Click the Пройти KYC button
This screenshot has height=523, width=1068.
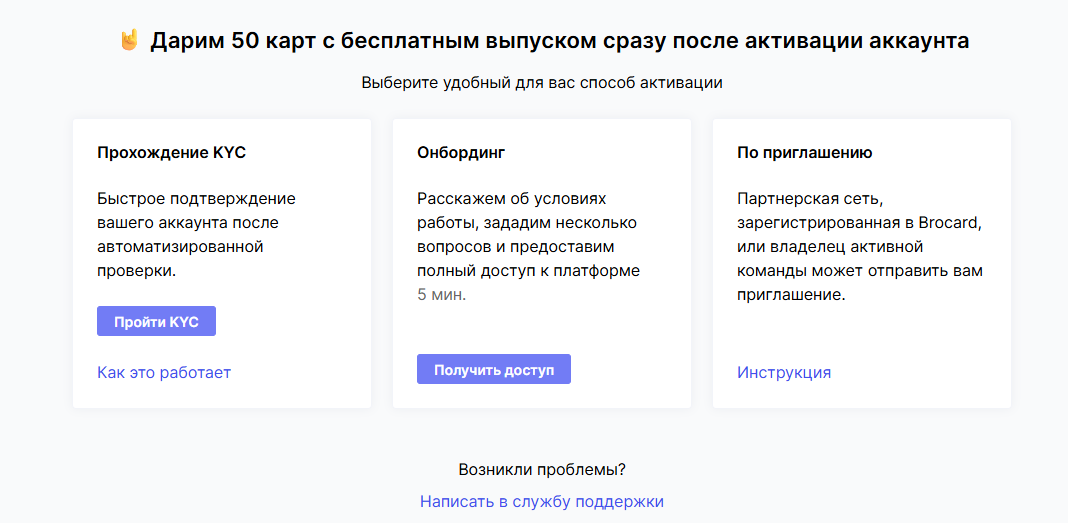[156, 321]
